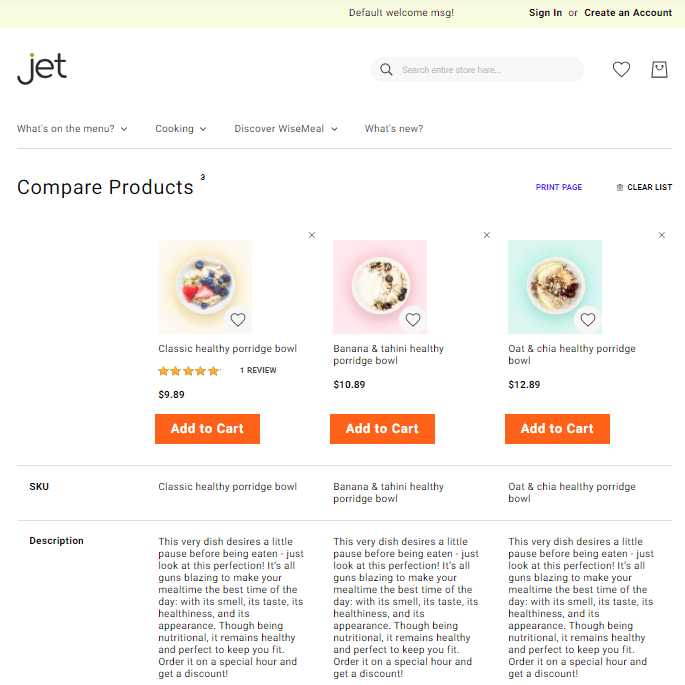
Task: Click the Sign In link
Action: [545, 13]
